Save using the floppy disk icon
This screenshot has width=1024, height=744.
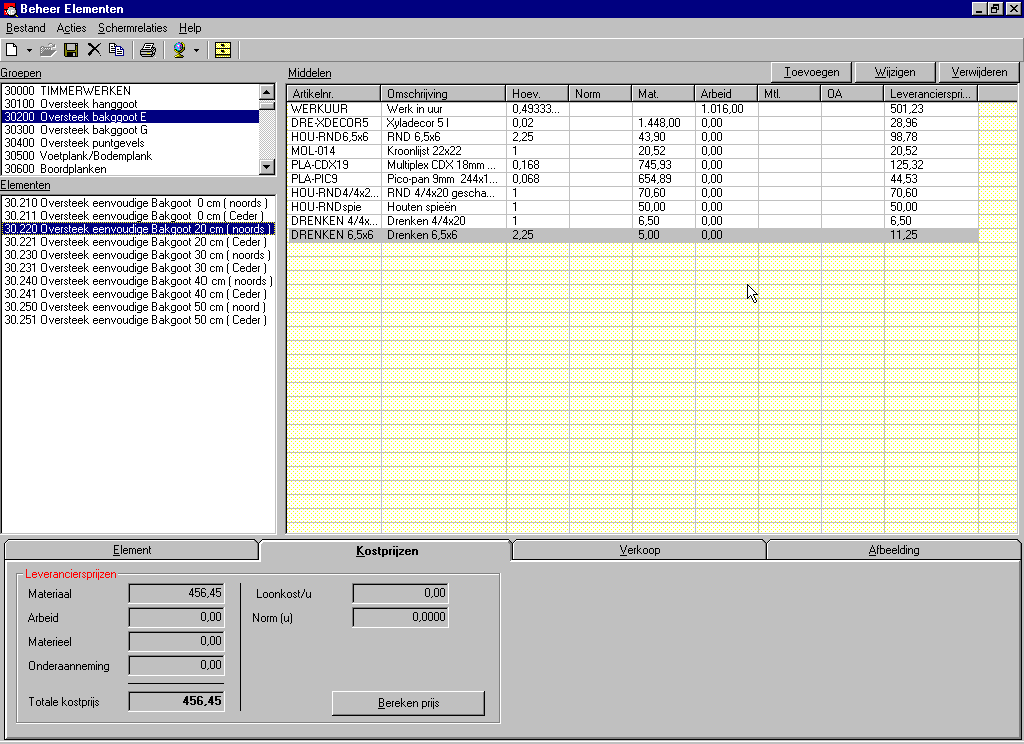tap(71, 50)
